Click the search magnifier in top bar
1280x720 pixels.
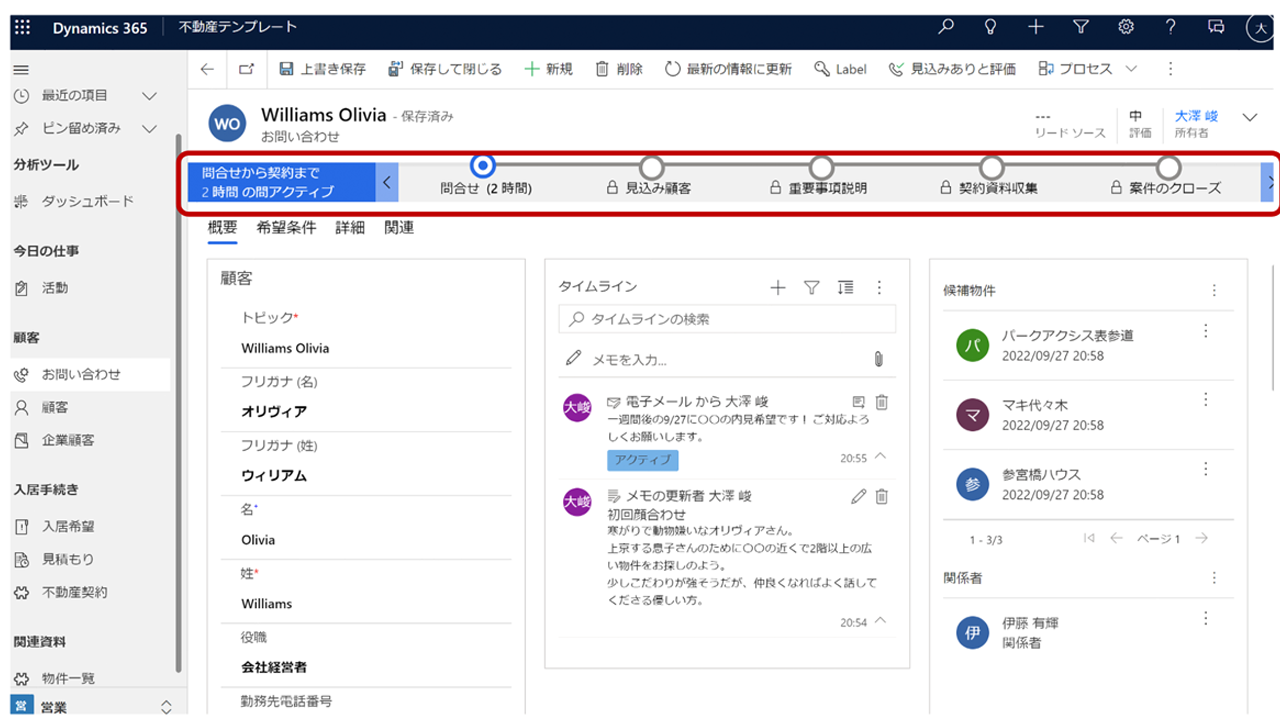coord(946,27)
